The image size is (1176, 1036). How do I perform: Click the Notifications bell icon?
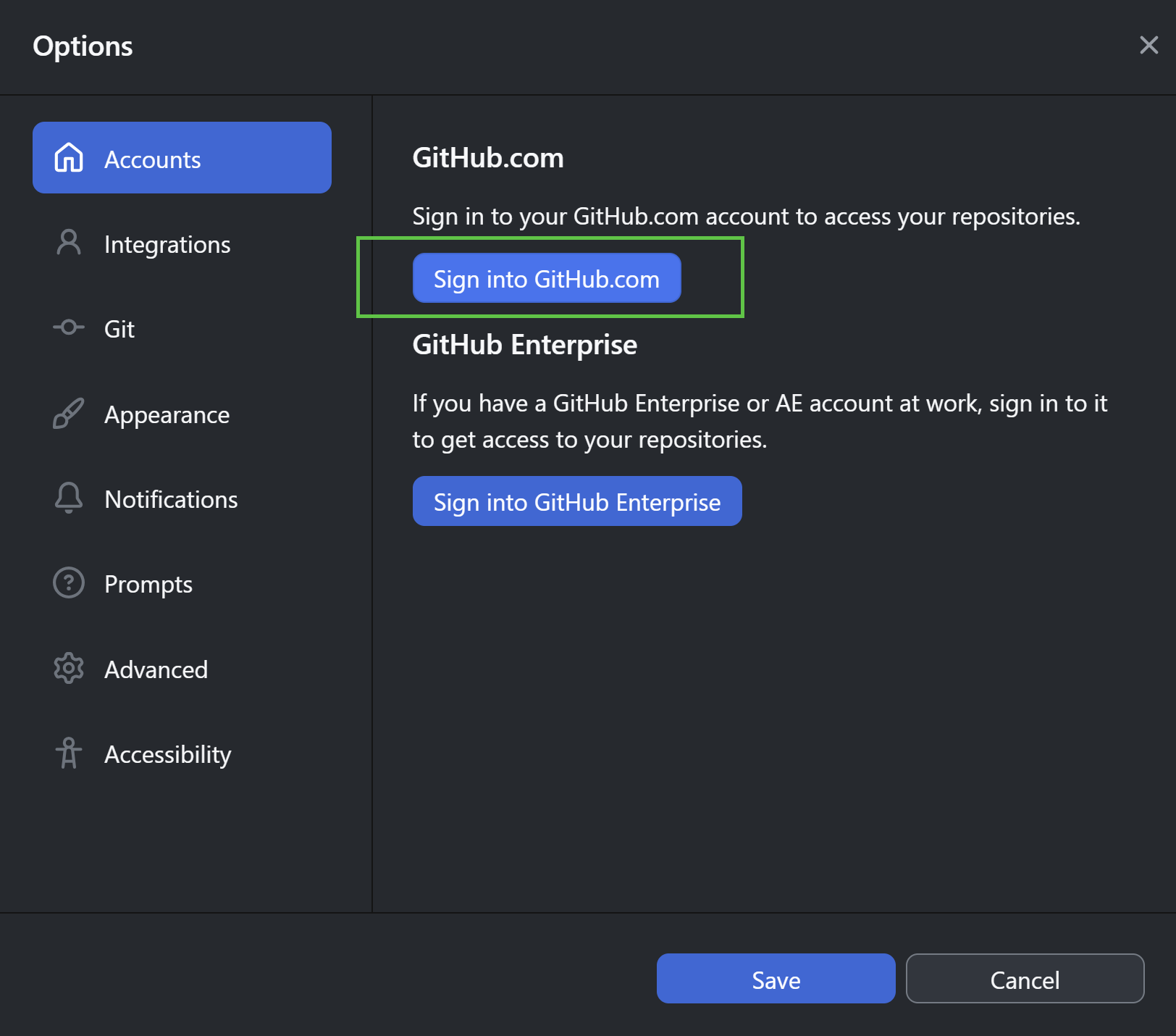point(69,498)
